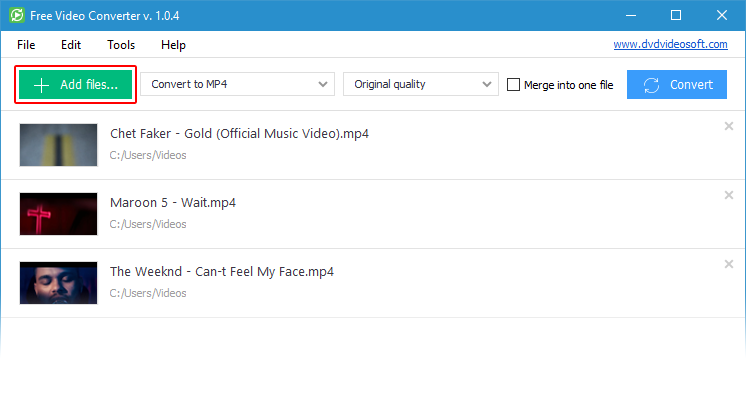Image resolution: width=746 pixels, height=400 pixels.
Task: Click the Chet Faker - Gold (Official Music Video).mp4 filename
Action: pos(239,134)
